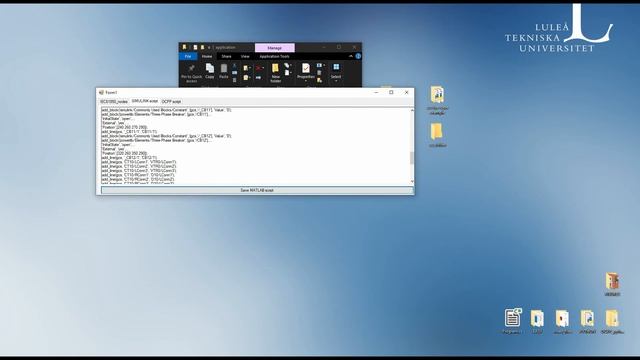Viewport: 640px width, 360px height.
Task: Switch to the Home ribbon tab
Action: pyautogui.click(x=207, y=56)
